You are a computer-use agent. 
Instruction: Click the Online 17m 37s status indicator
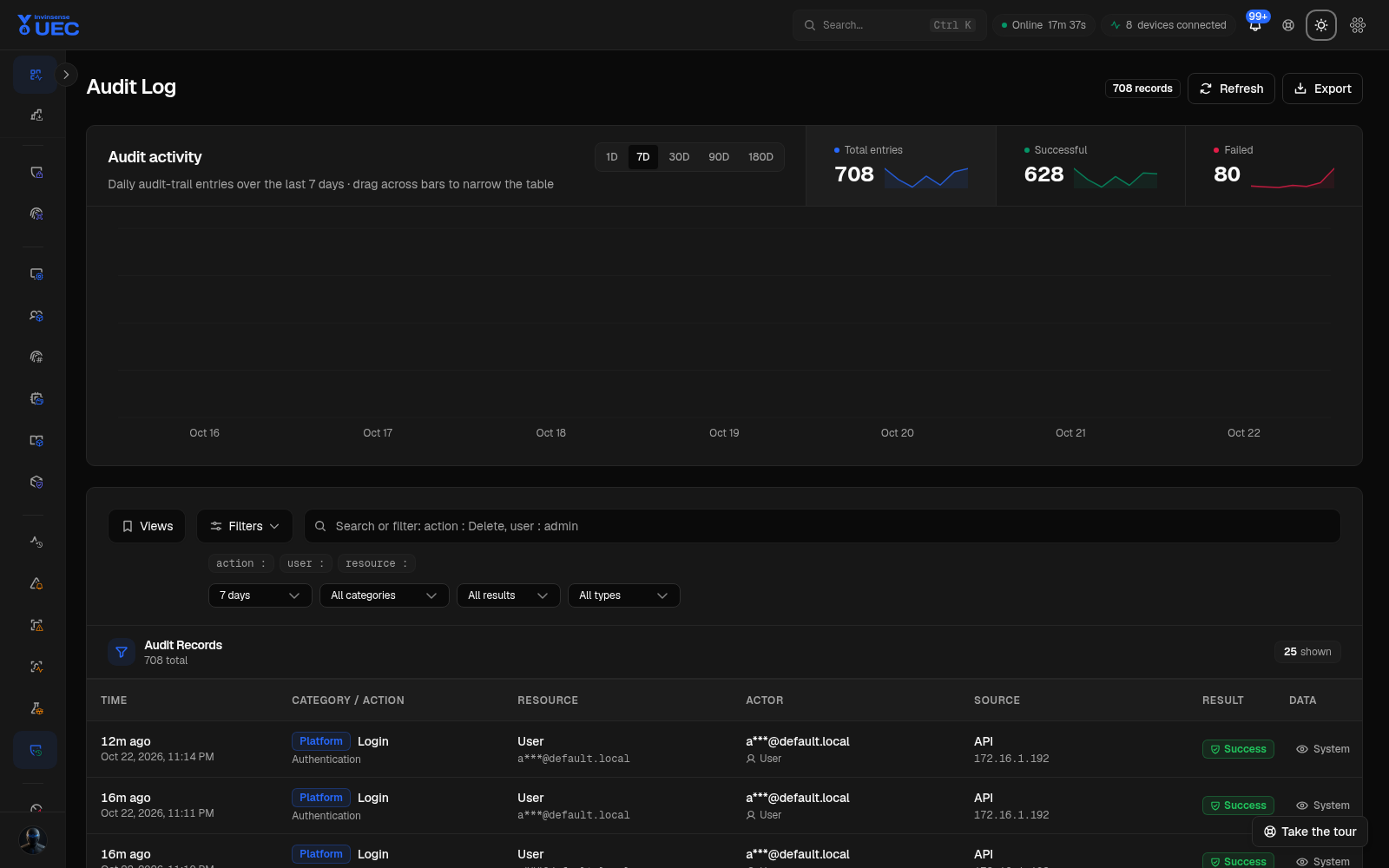click(1043, 25)
